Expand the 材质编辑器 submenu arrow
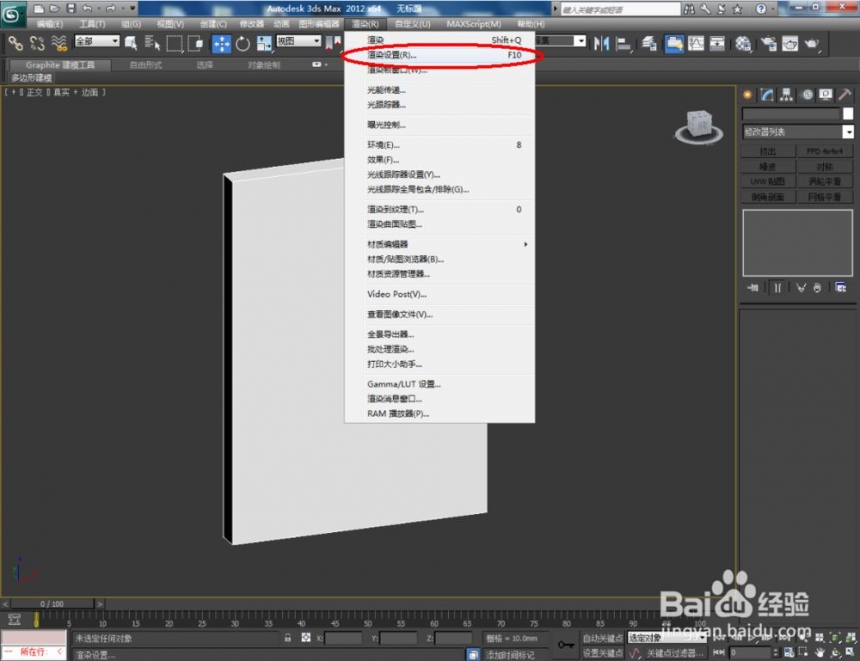860x661 pixels. click(525, 244)
